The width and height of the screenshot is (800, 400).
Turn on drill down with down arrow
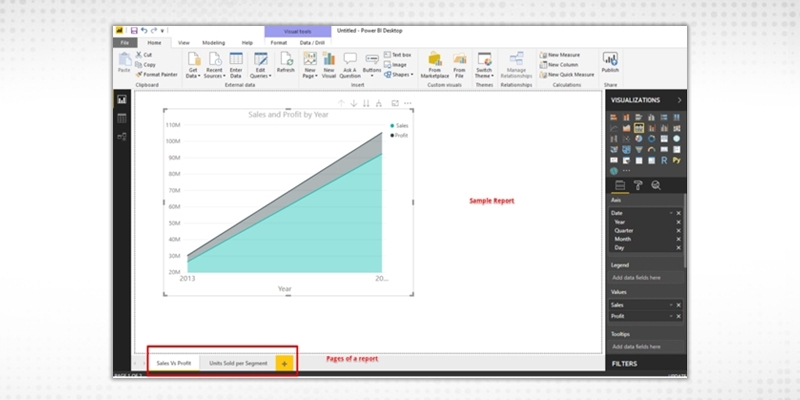click(x=354, y=103)
